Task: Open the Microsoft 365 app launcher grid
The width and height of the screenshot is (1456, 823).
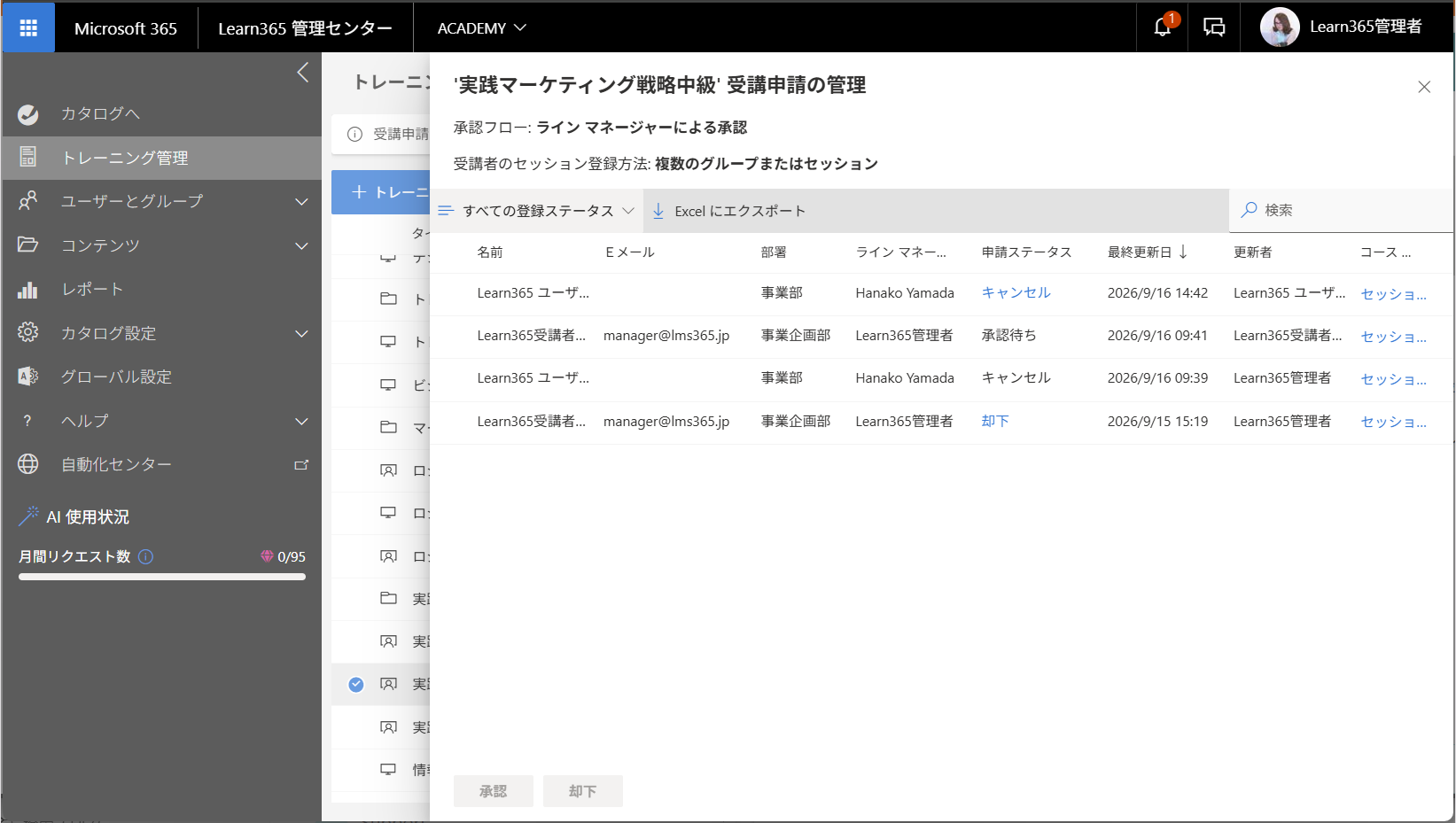Action: pyautogui.click(x=28, y=27)
